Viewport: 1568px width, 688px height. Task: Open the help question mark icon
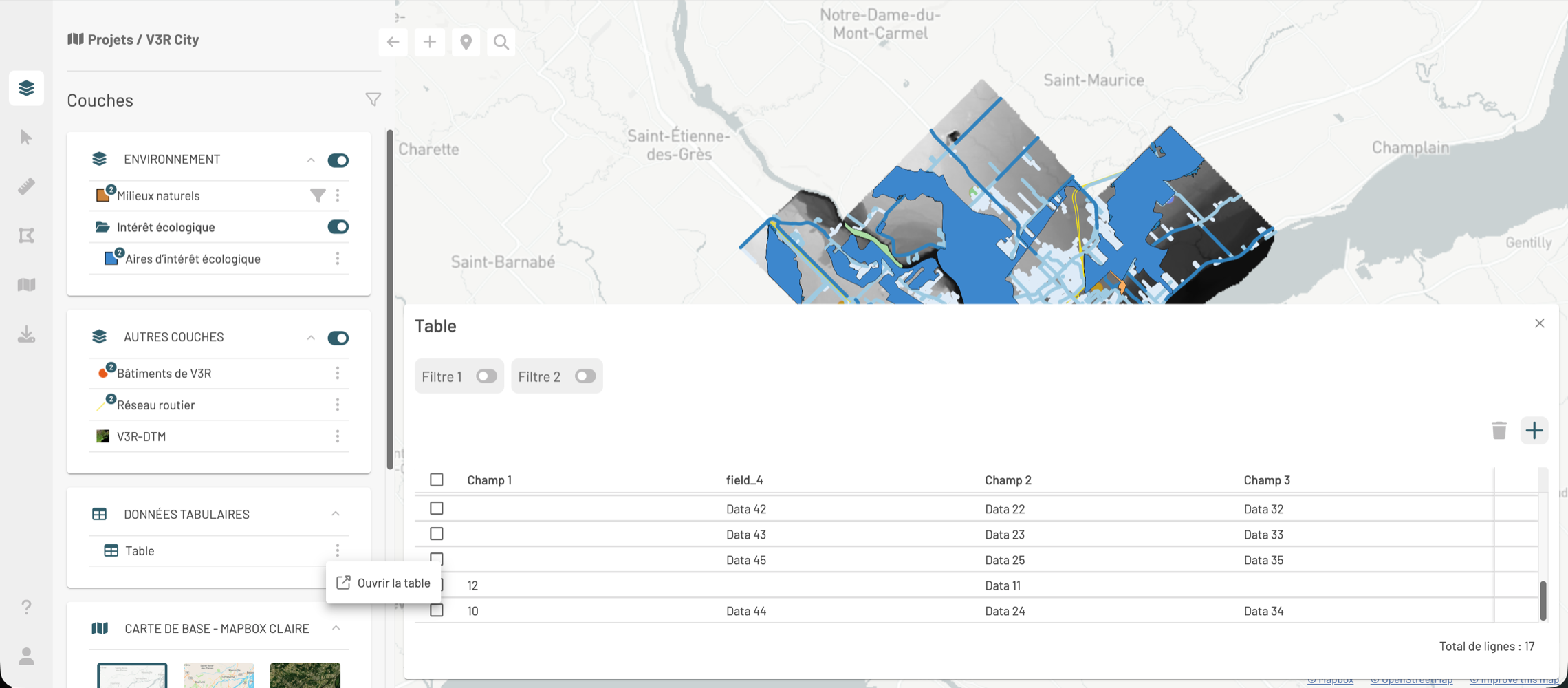pos(26,607)
